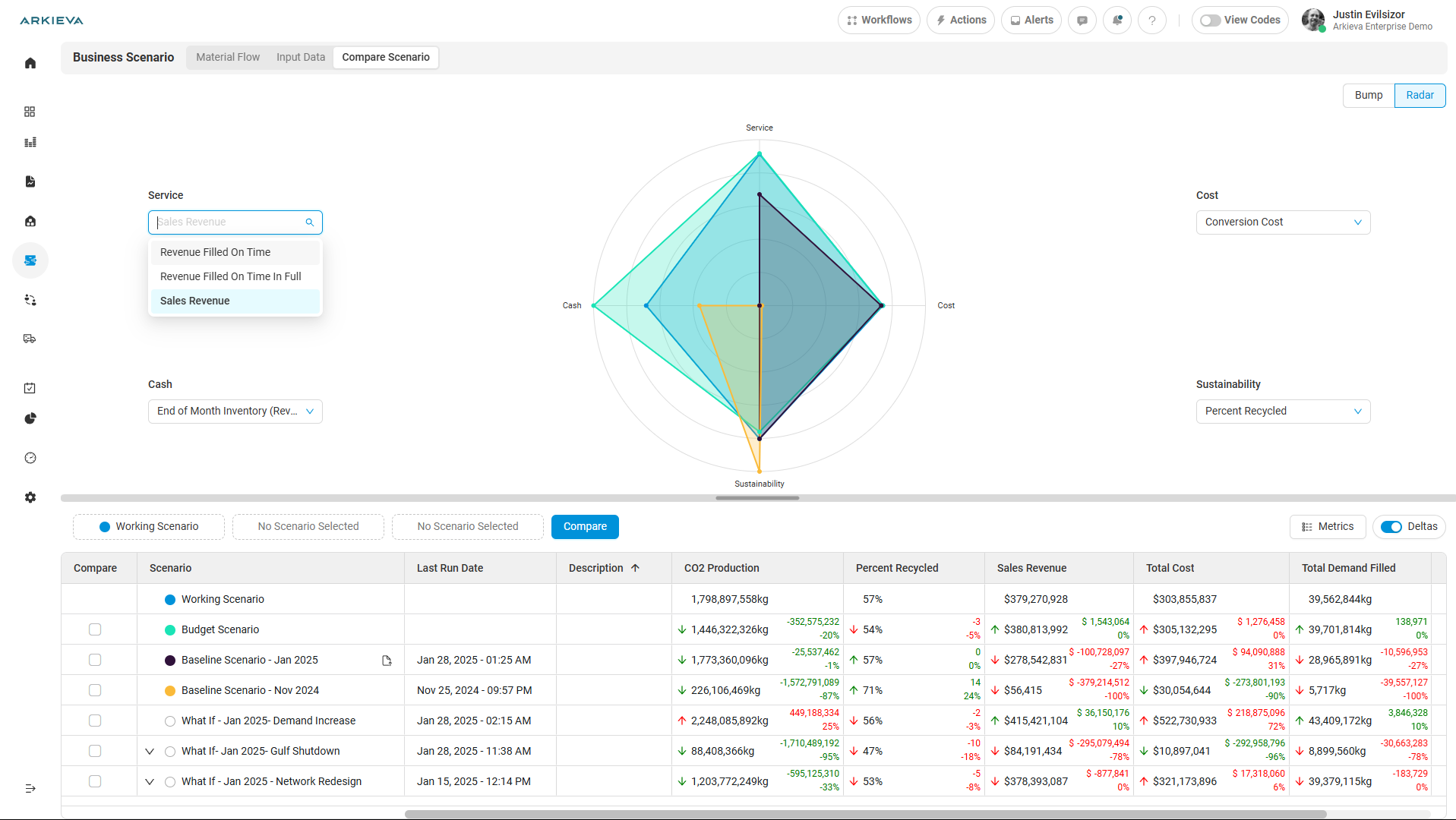Open the Percent Recycled dropdown
1456x820 pixels.
pos(1283,412)
